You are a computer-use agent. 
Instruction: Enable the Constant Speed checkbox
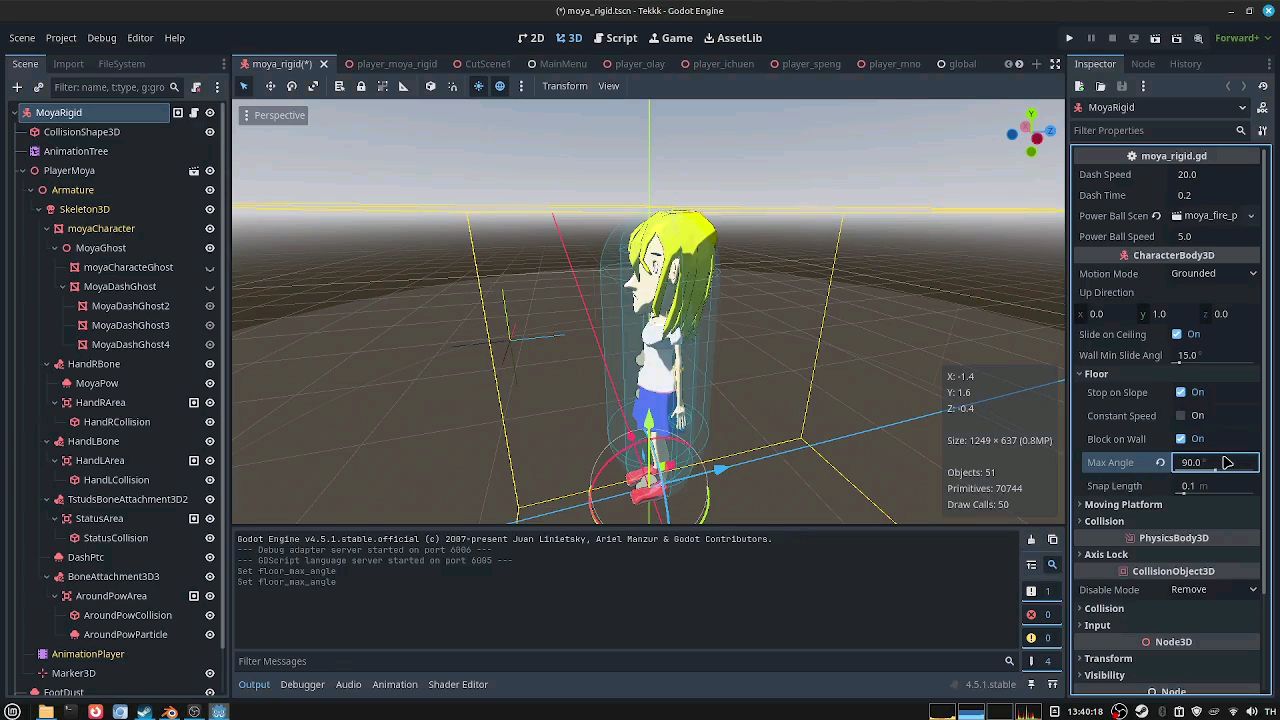point(1181,416)
